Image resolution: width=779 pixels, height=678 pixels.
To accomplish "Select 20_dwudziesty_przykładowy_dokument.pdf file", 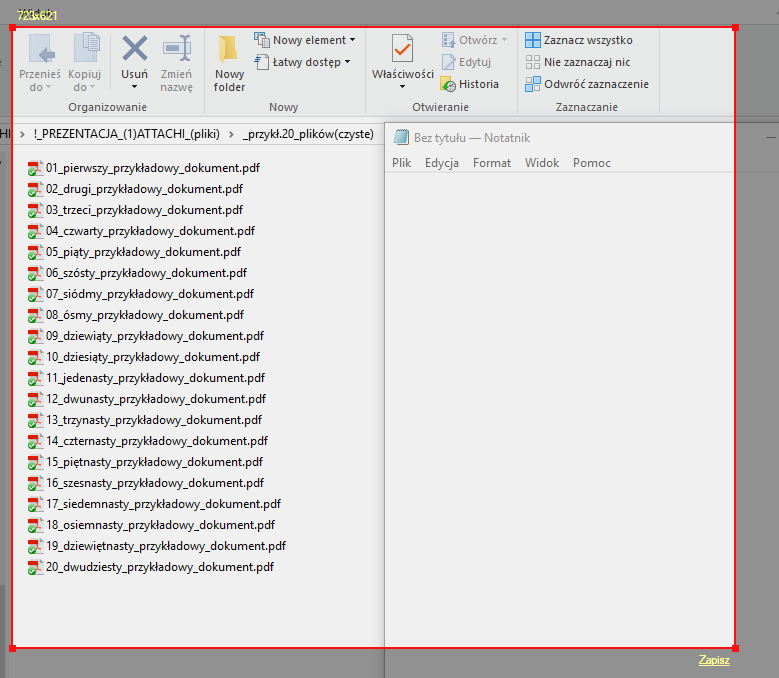I will click(159, 567).
